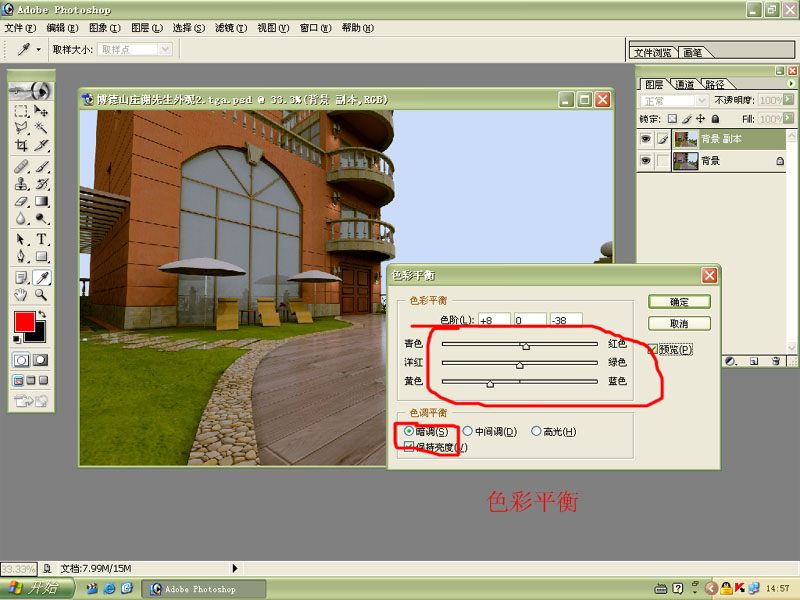The width and height of the screenshot is (800, 600).
Task: Select the Rectangle shape tool
Action: click(41, 256)
